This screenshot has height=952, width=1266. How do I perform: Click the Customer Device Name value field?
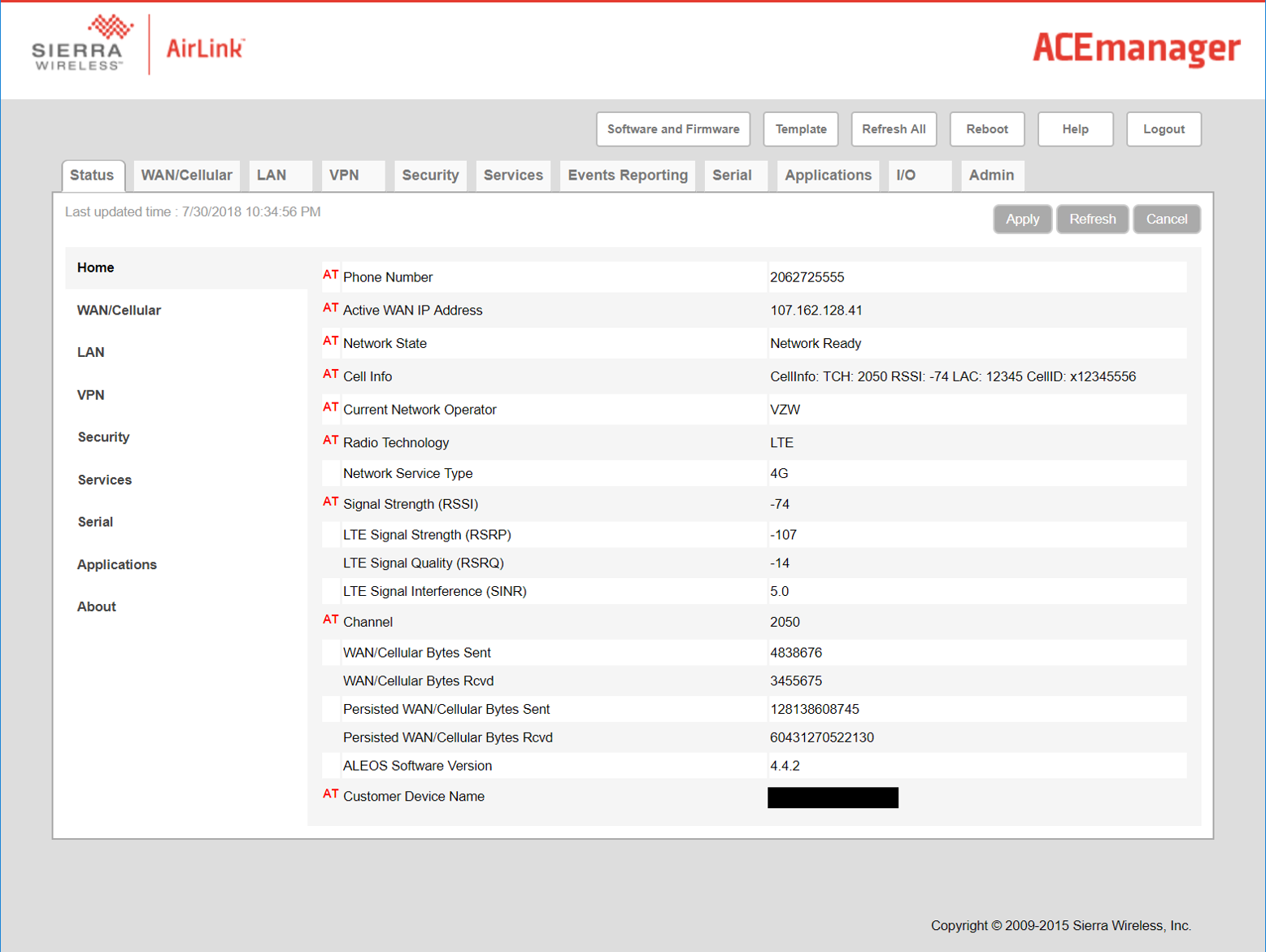tap(833, 798)
